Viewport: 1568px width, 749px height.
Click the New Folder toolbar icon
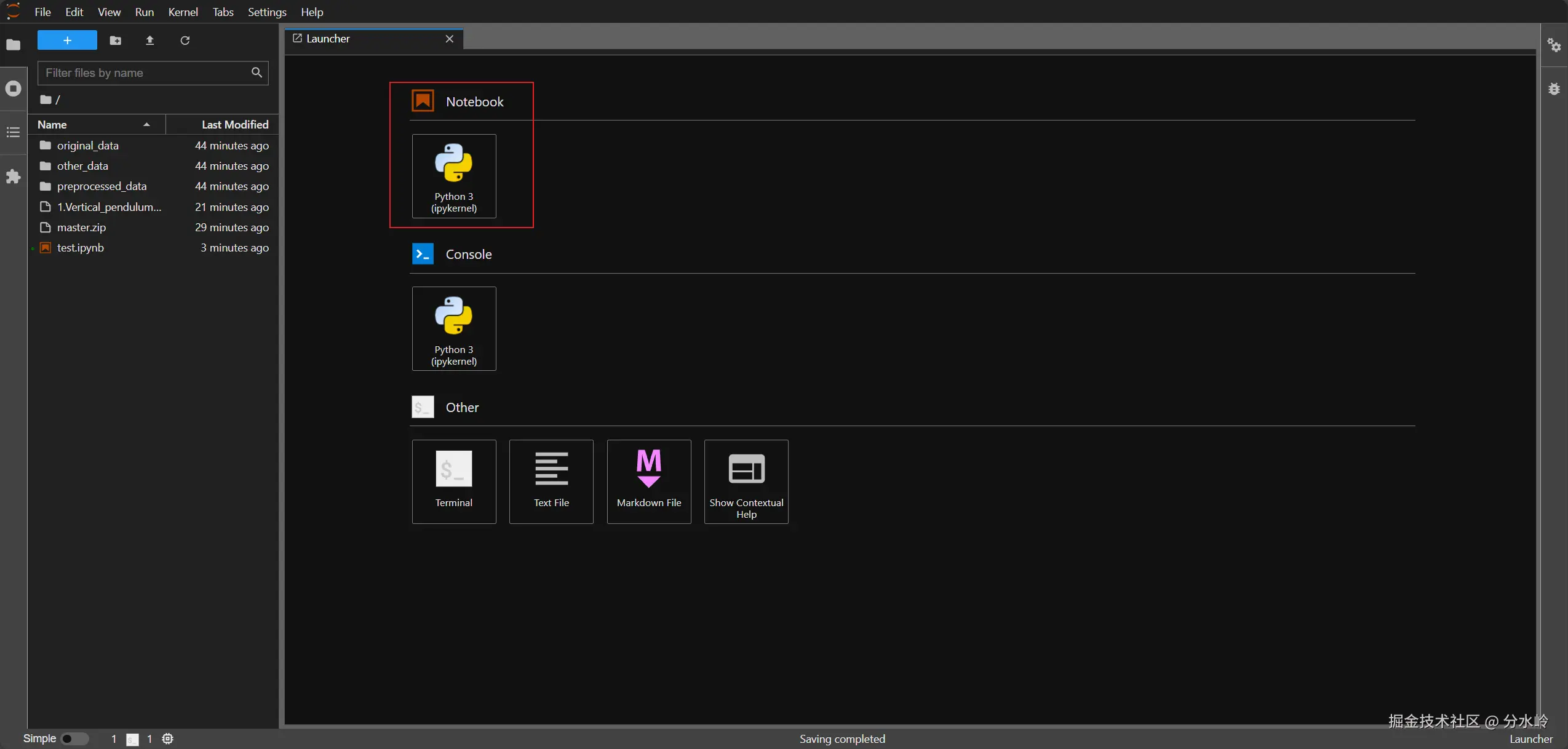point(115,41)
